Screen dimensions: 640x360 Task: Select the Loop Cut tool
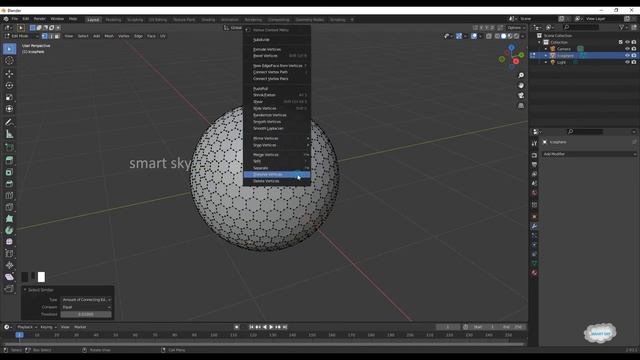[9, 196]
